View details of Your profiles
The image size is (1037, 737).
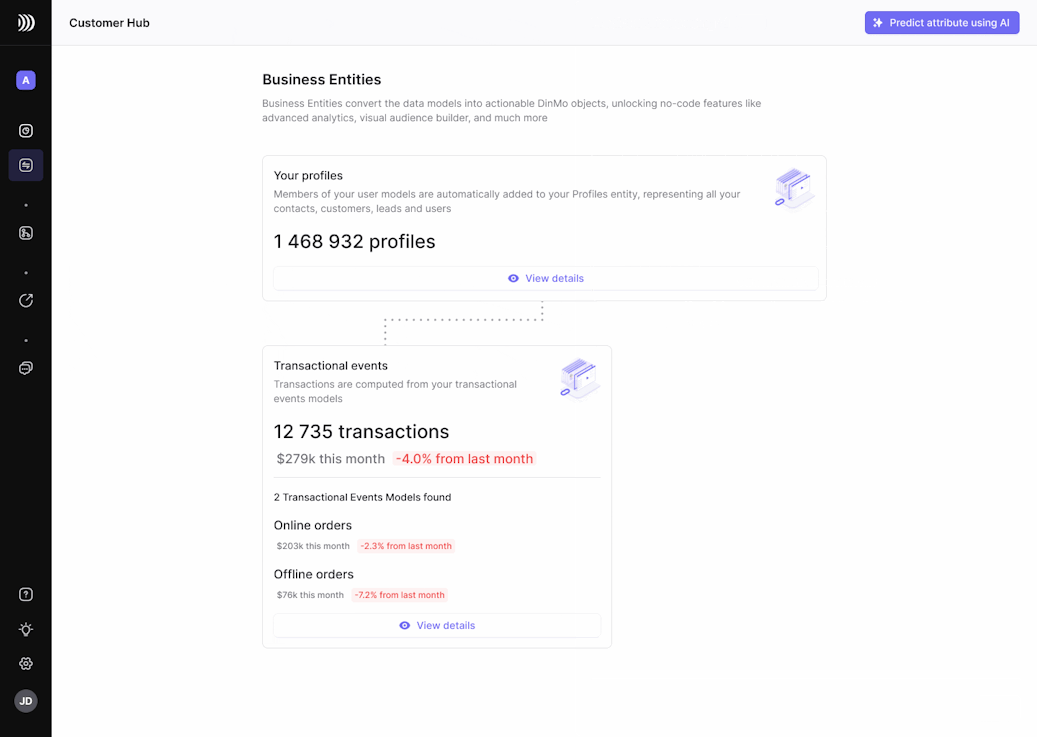click(545, 278)
